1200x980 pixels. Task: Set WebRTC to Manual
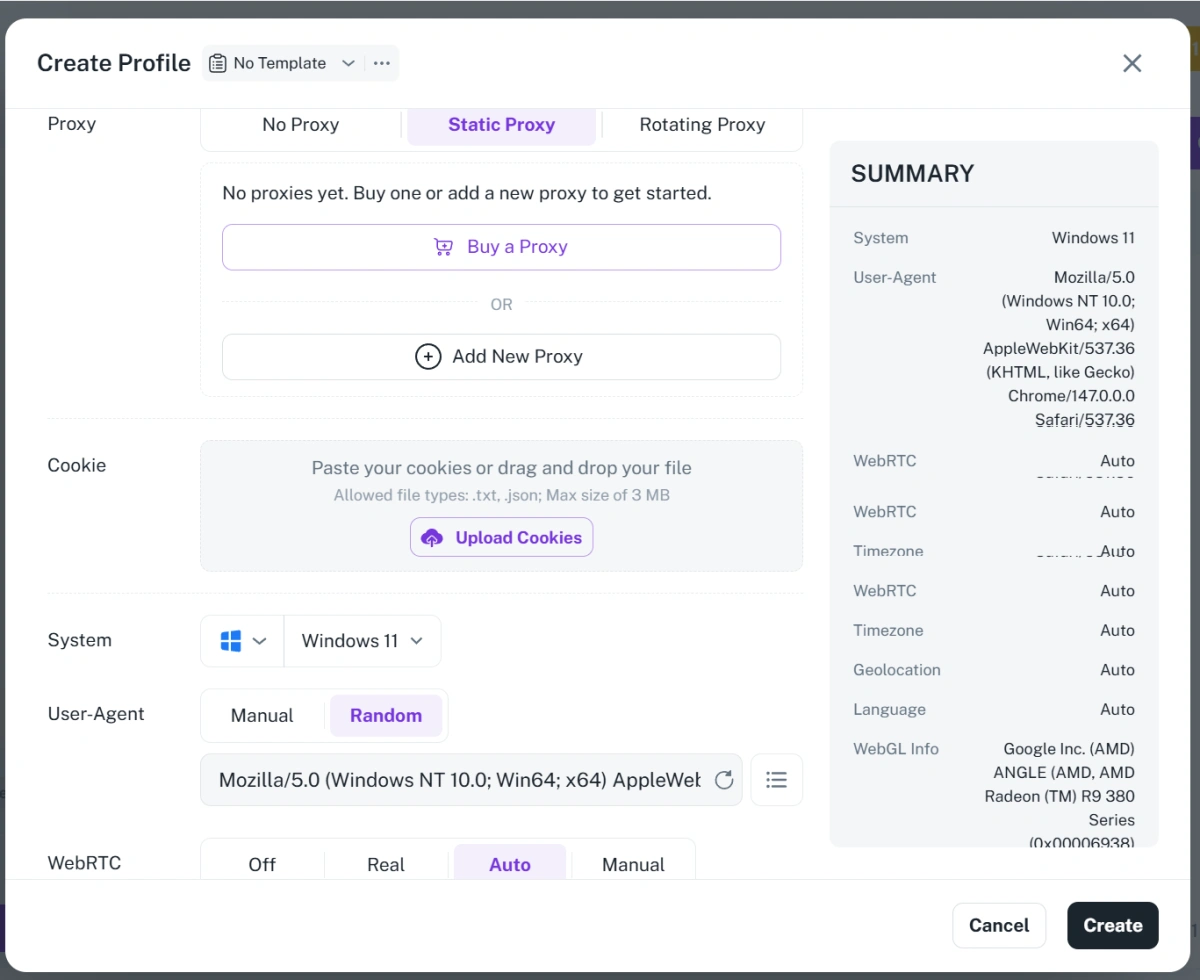pos(633,865)
